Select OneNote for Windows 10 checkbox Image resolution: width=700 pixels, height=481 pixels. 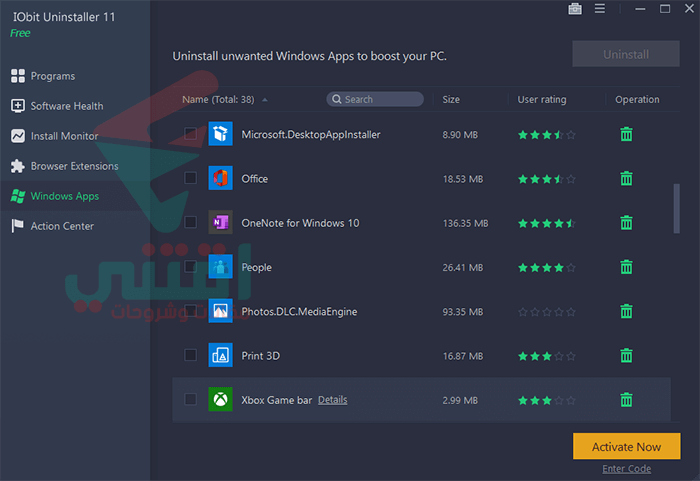191,222
